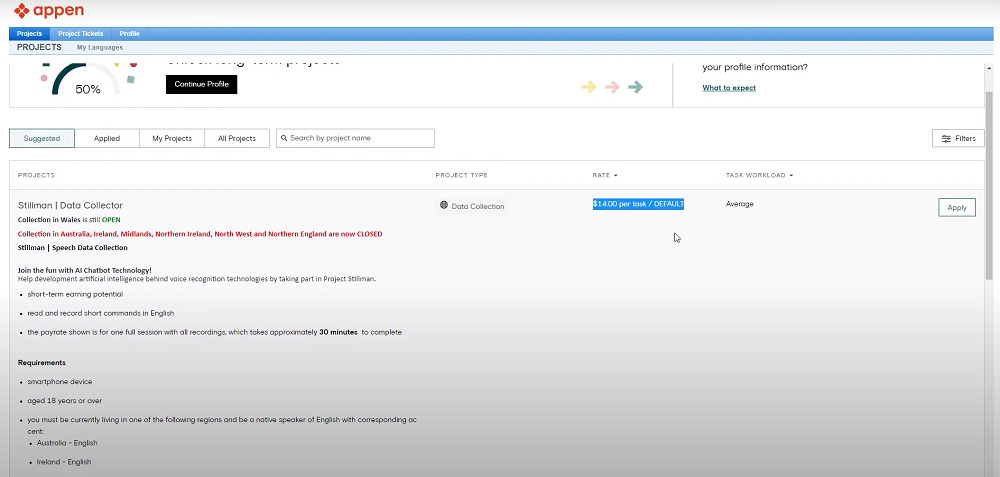Click the pink right arrow icon
The image size is (1000, 477).
[x=612, y=87]
